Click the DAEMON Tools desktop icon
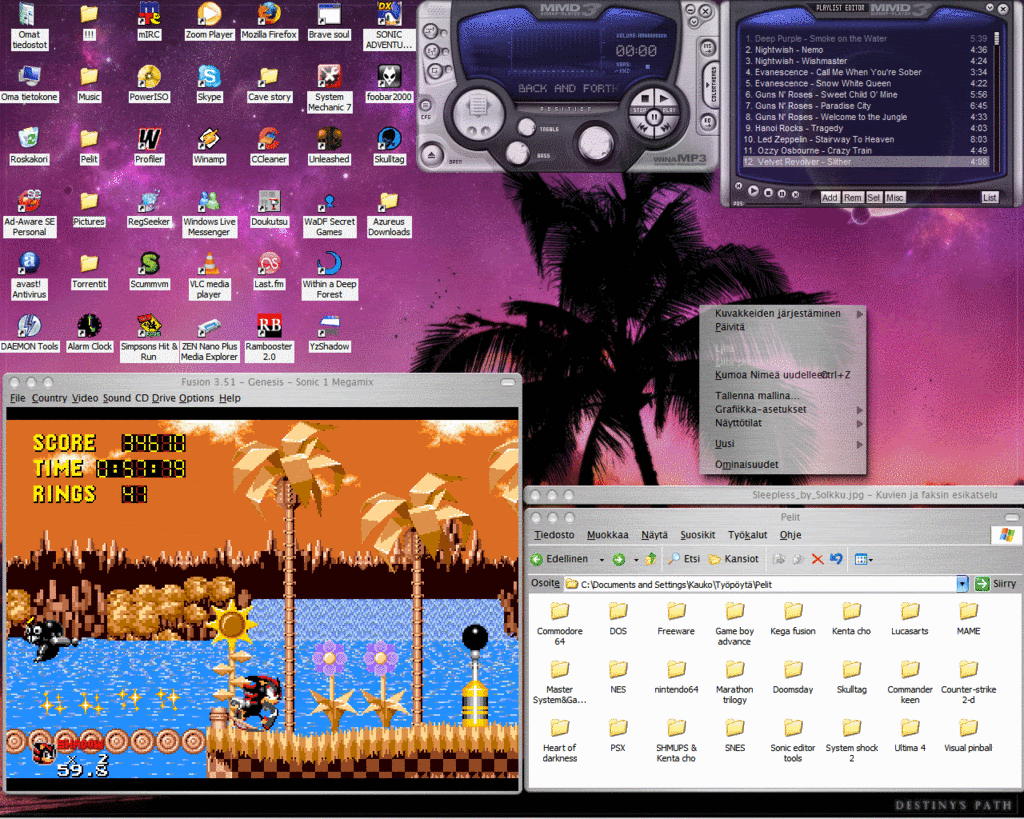The height and width of the screenshot is (819, 1024). [29, 334]
